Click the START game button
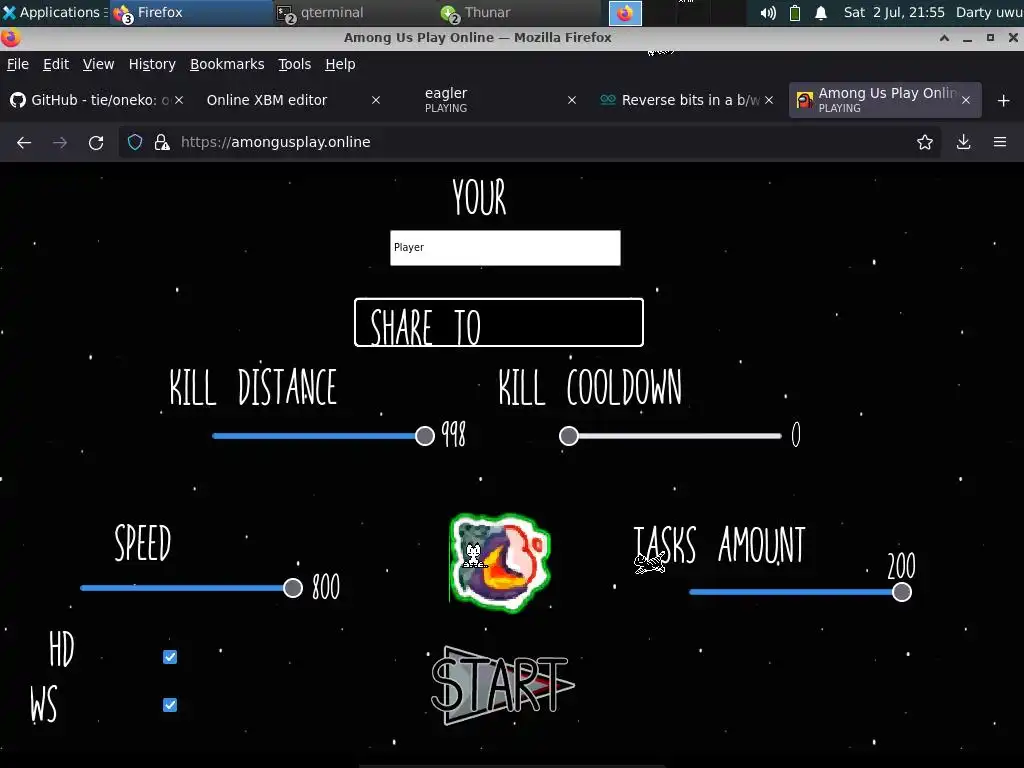The image size is (1024, 768). [502, 685]
